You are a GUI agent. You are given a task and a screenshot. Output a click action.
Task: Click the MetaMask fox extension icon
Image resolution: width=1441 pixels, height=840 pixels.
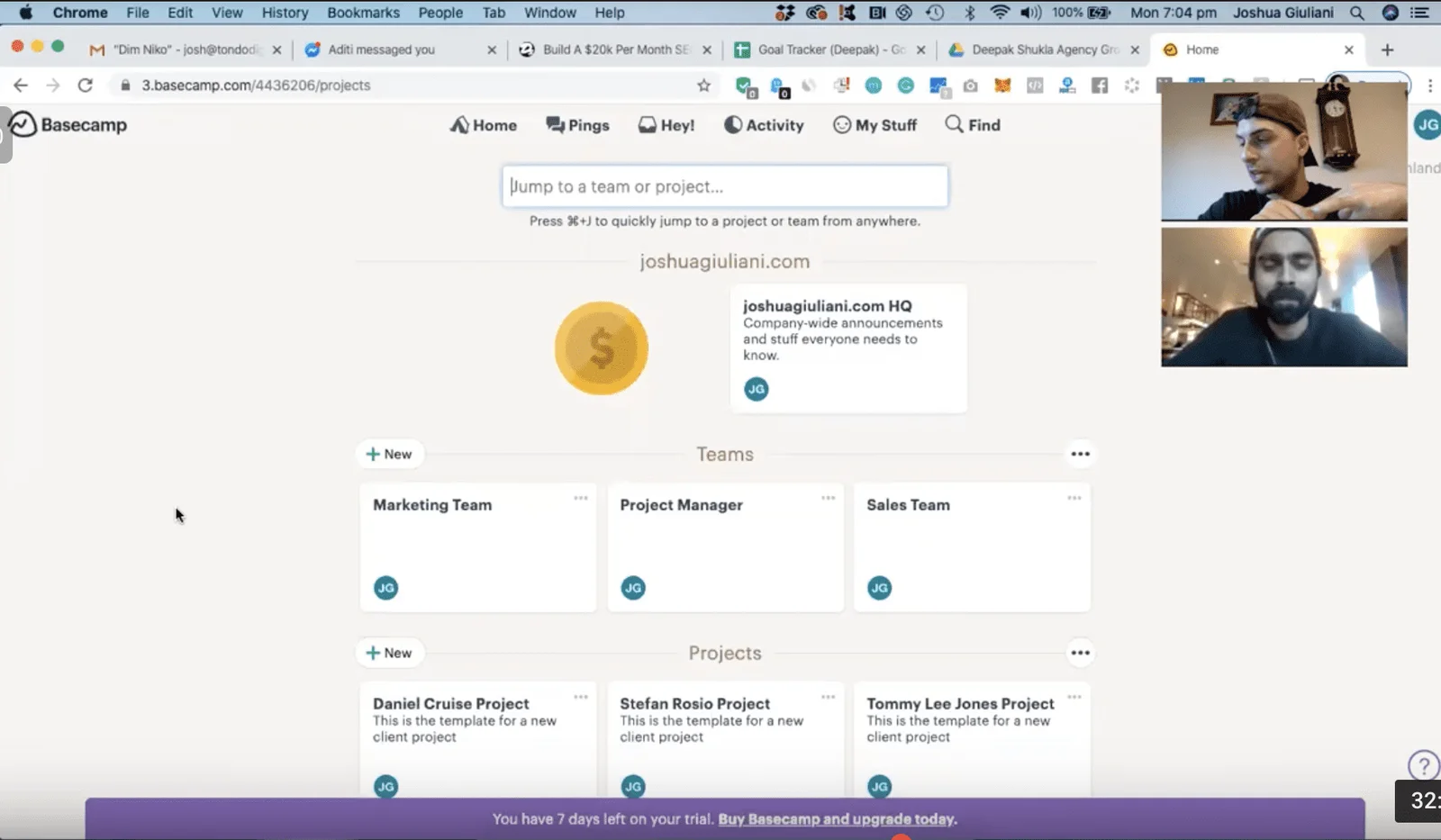pyautogui.click(x=1002, y=86)
